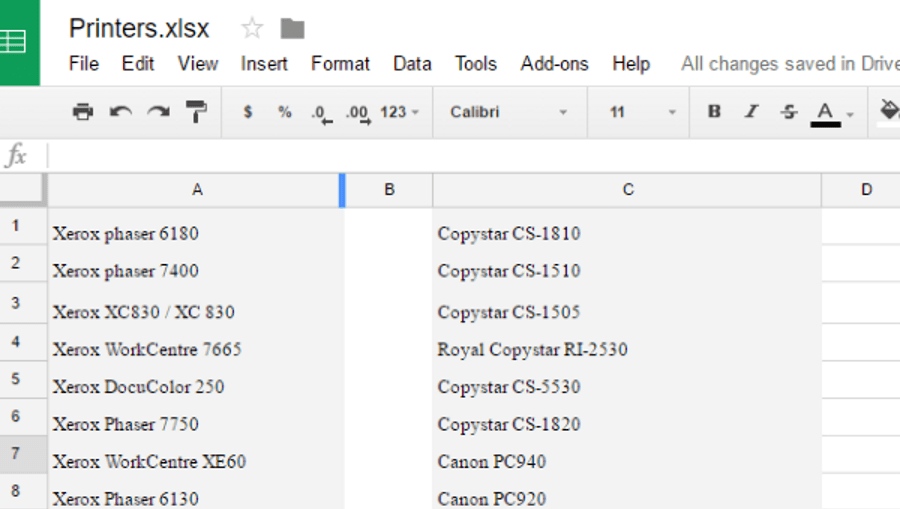900x509 pixels.
Task: Select row 7 header
Action: pos(22,453)
